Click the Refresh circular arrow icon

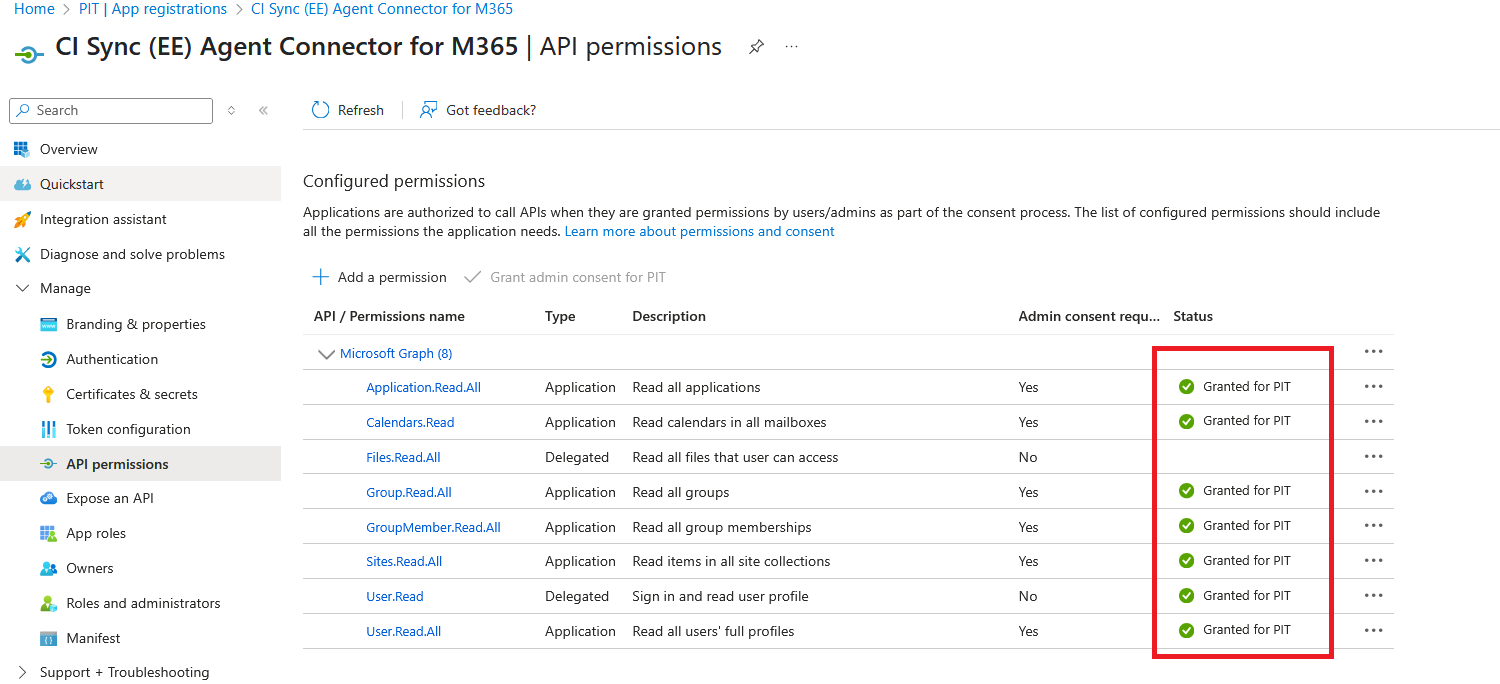[320, 110]
